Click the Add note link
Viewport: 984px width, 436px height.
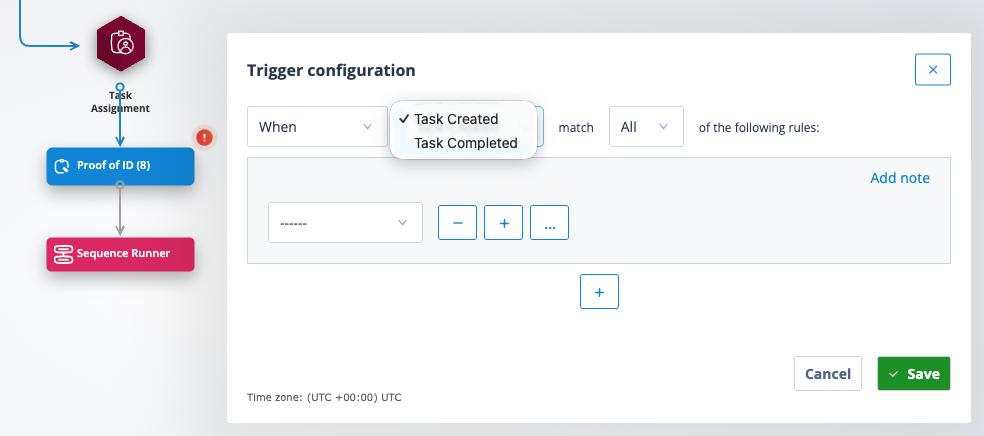tap(900, 178)
